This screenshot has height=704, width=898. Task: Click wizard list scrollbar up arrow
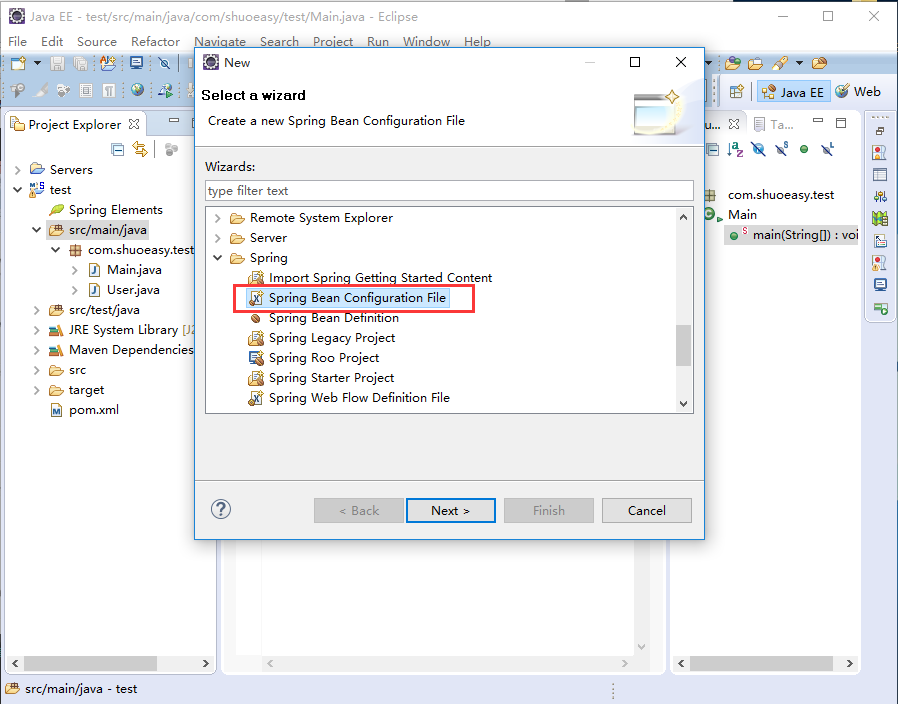(683, 217)
